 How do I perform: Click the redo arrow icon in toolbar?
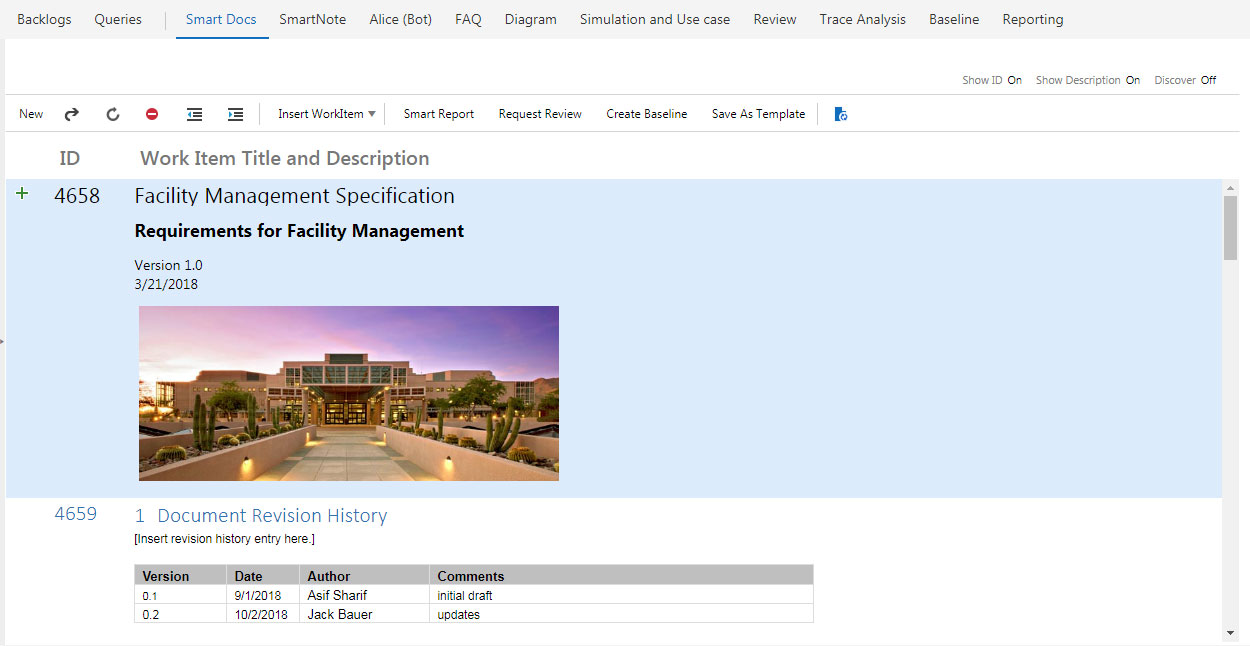pos(72,114)
